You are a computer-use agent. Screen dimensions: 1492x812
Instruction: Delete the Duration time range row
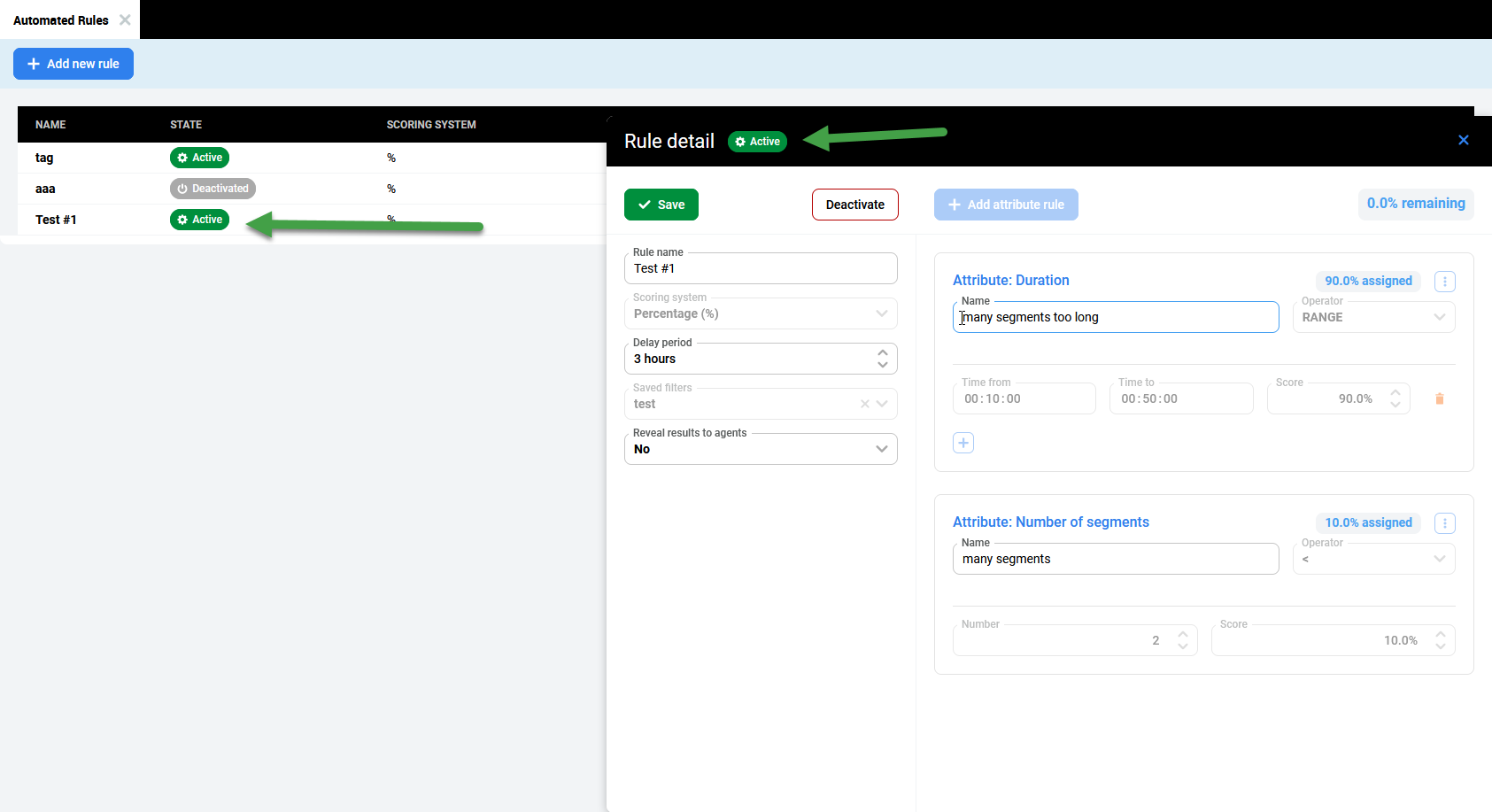[x=1439, y=399]
